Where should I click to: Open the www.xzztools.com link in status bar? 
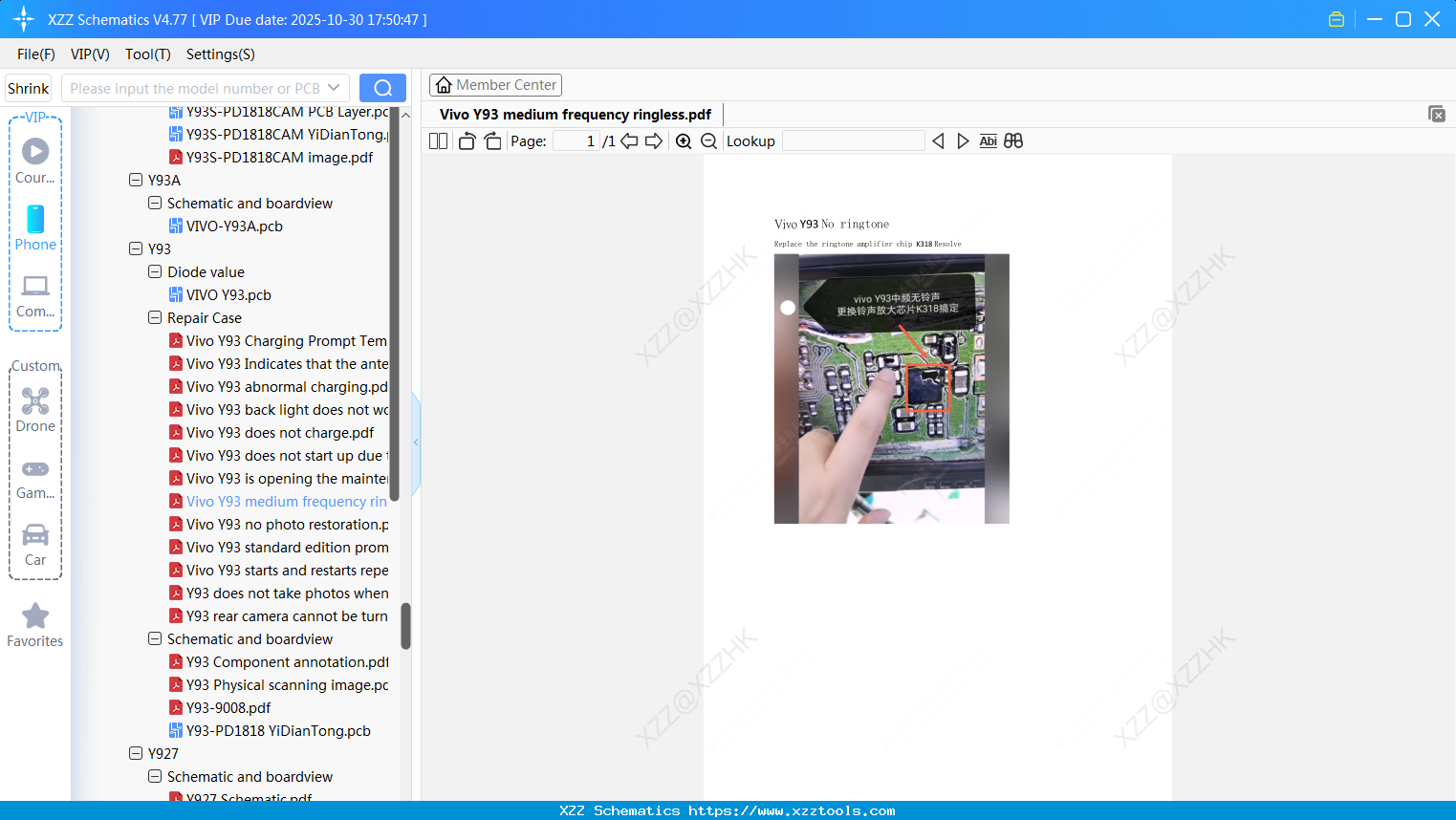[792, 811]
